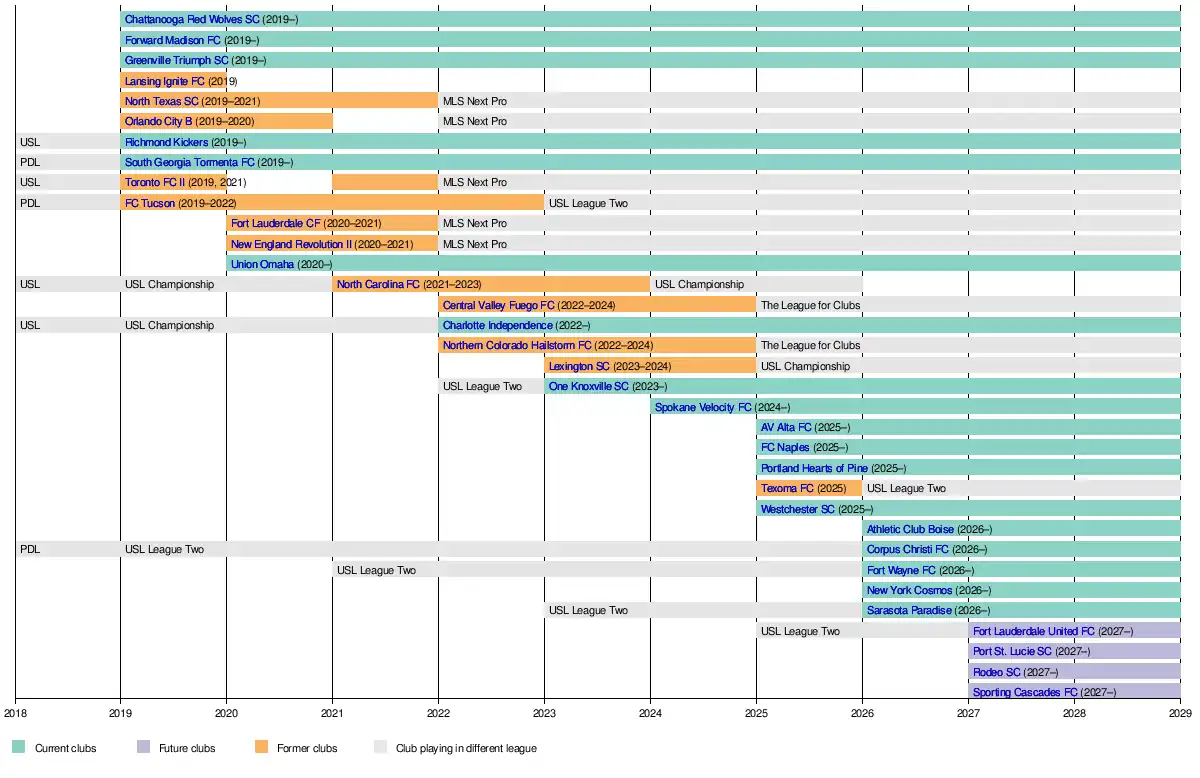Open Lansing Ignite FC club link

click(165, 81)
